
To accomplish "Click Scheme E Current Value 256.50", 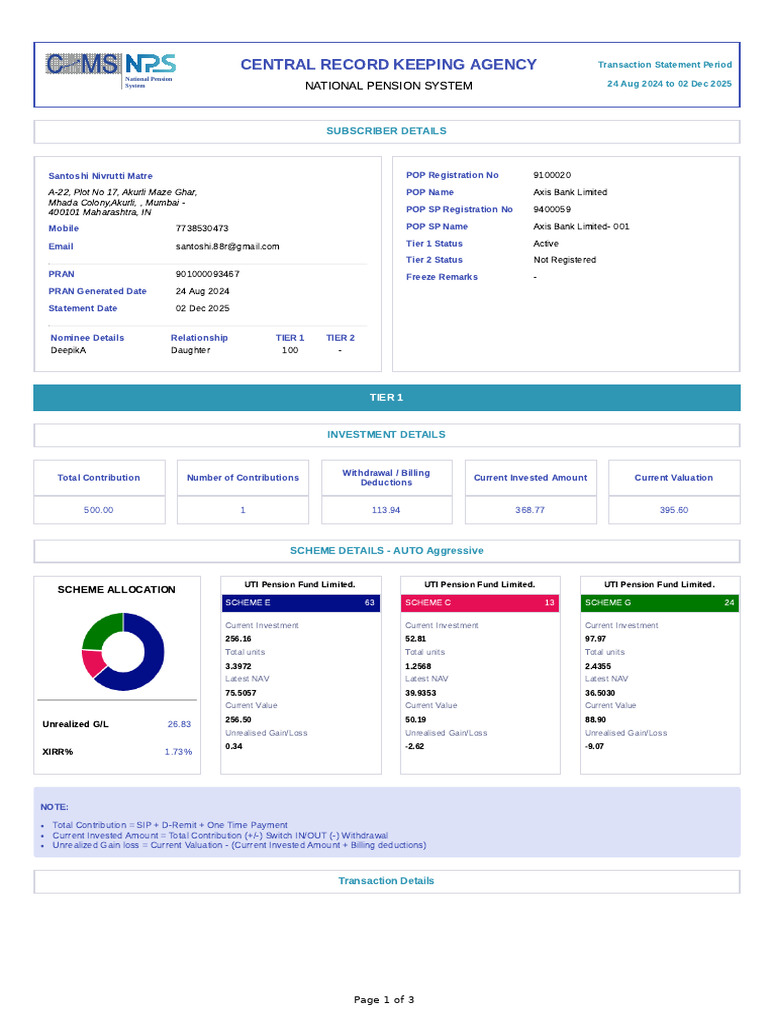I will [238, 720].
